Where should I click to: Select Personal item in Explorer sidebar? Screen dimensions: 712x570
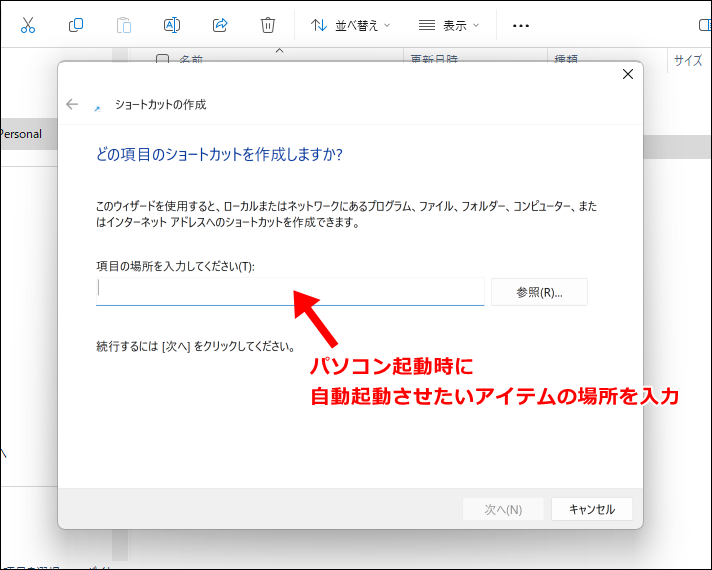click(x=27, y=134)
